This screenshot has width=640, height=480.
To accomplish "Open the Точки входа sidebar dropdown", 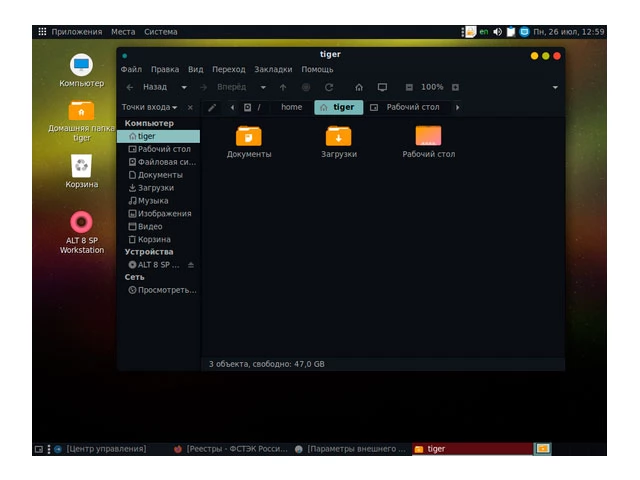I will (x=150, y=107).
